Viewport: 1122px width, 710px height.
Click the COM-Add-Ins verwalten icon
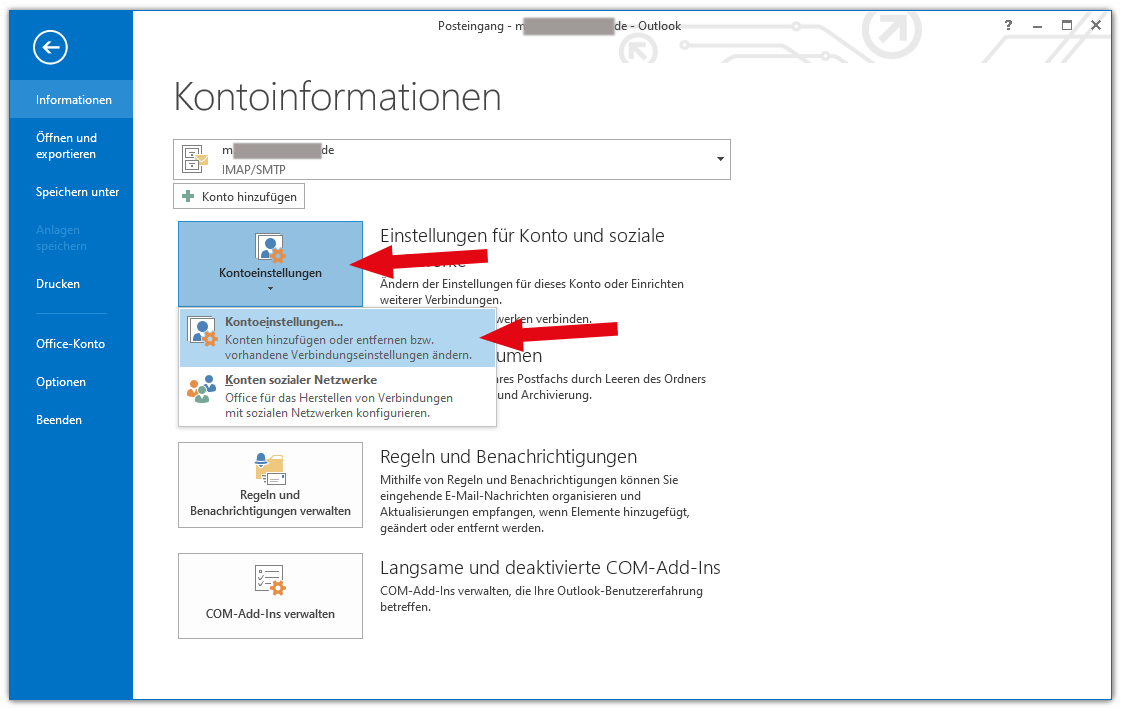270,580
